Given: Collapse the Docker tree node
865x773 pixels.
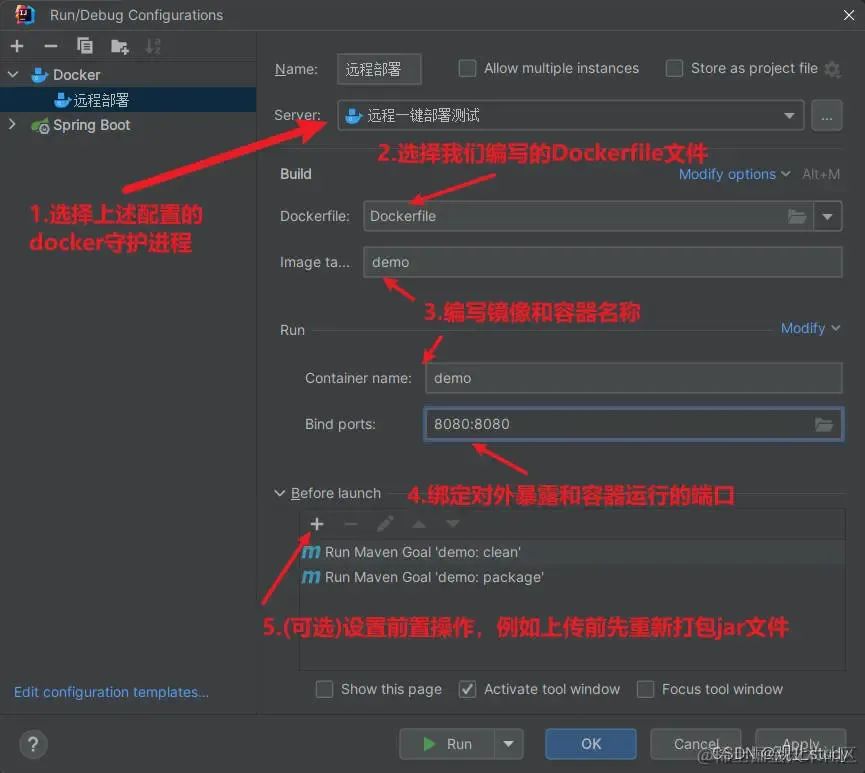Looking at the screenshot, I should pyautogui.click(x=13, y=74).
